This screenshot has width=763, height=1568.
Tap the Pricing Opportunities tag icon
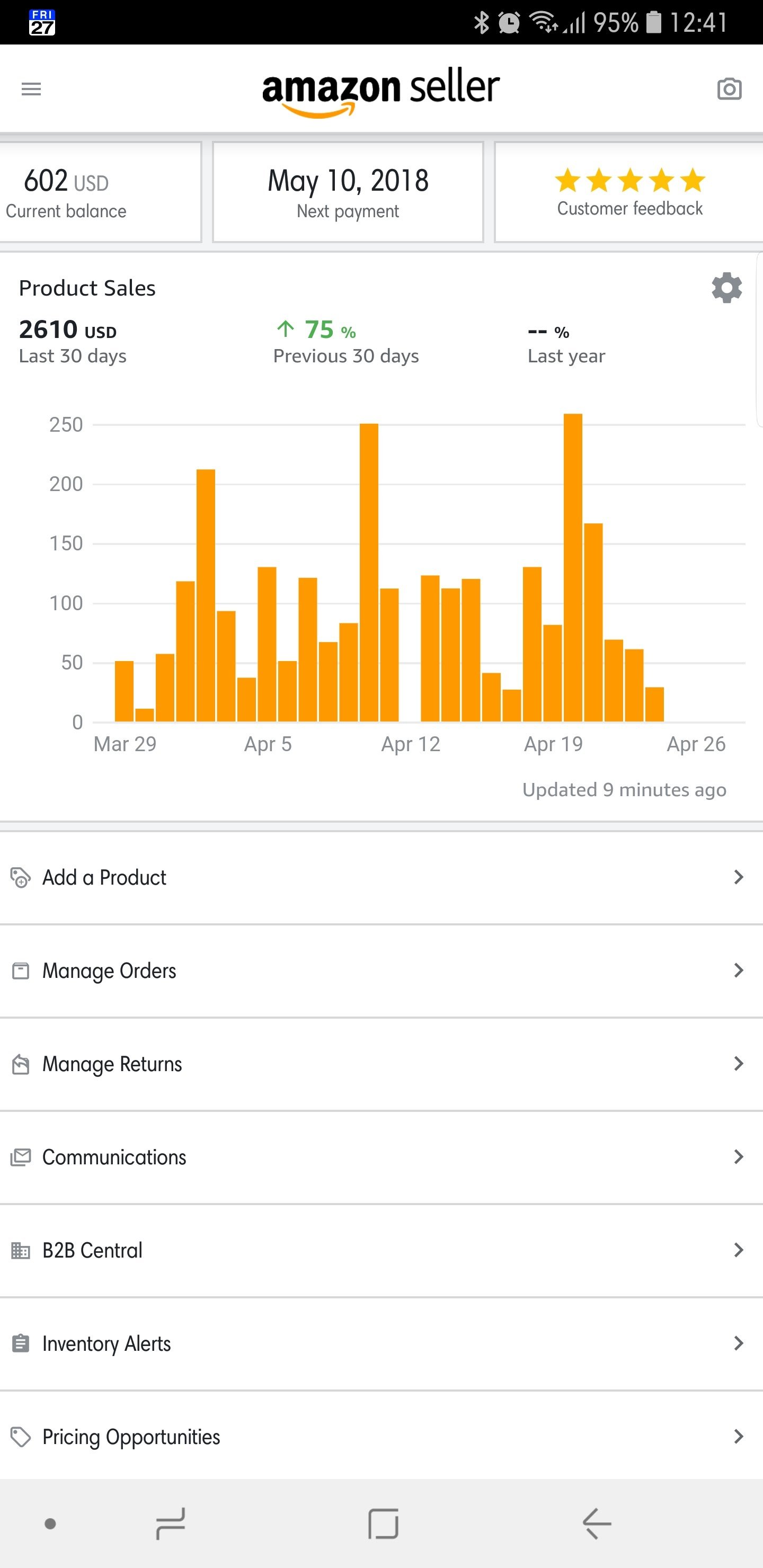pos(20,1437)
